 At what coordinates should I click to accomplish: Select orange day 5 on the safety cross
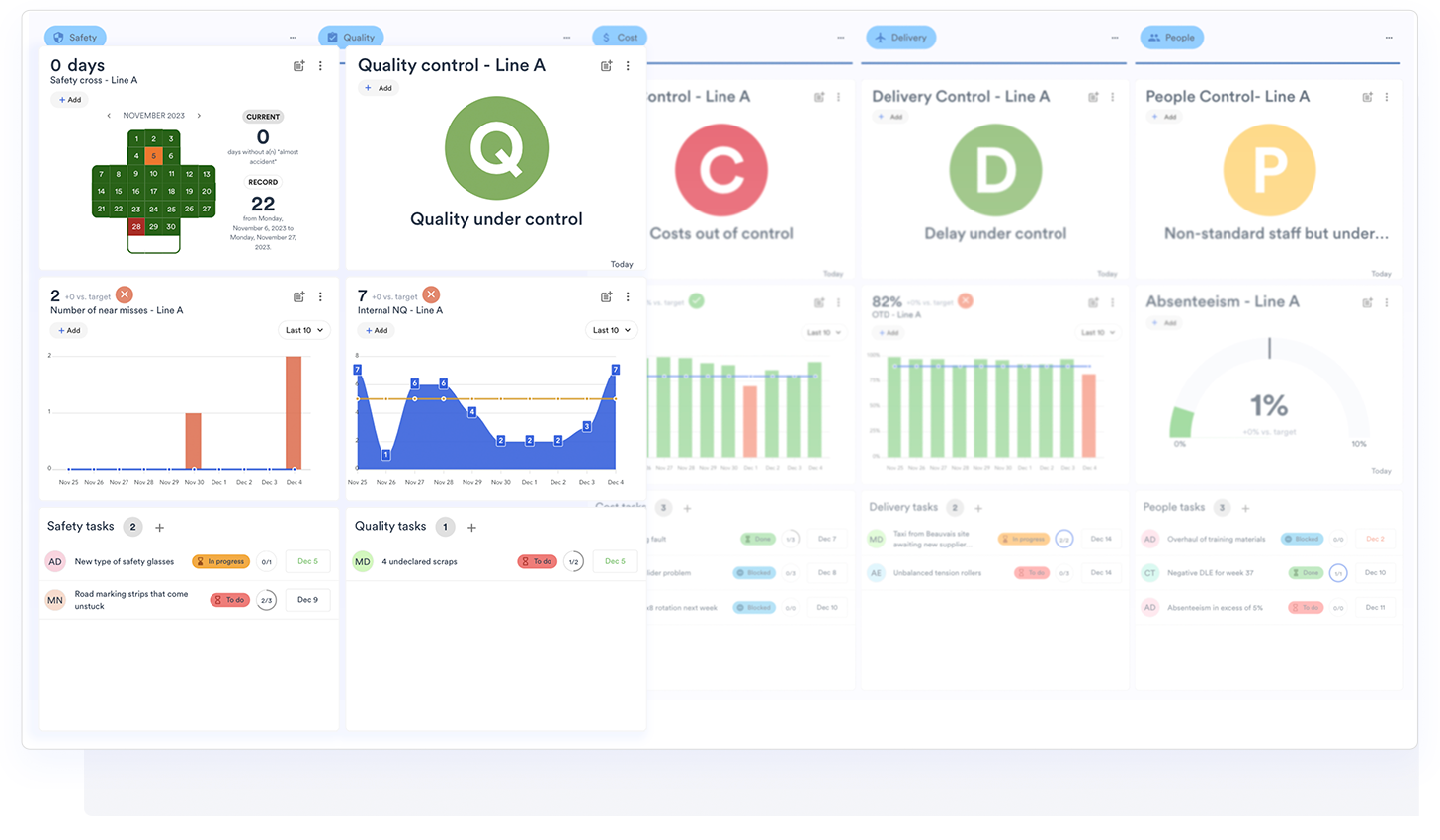point(153,156)
